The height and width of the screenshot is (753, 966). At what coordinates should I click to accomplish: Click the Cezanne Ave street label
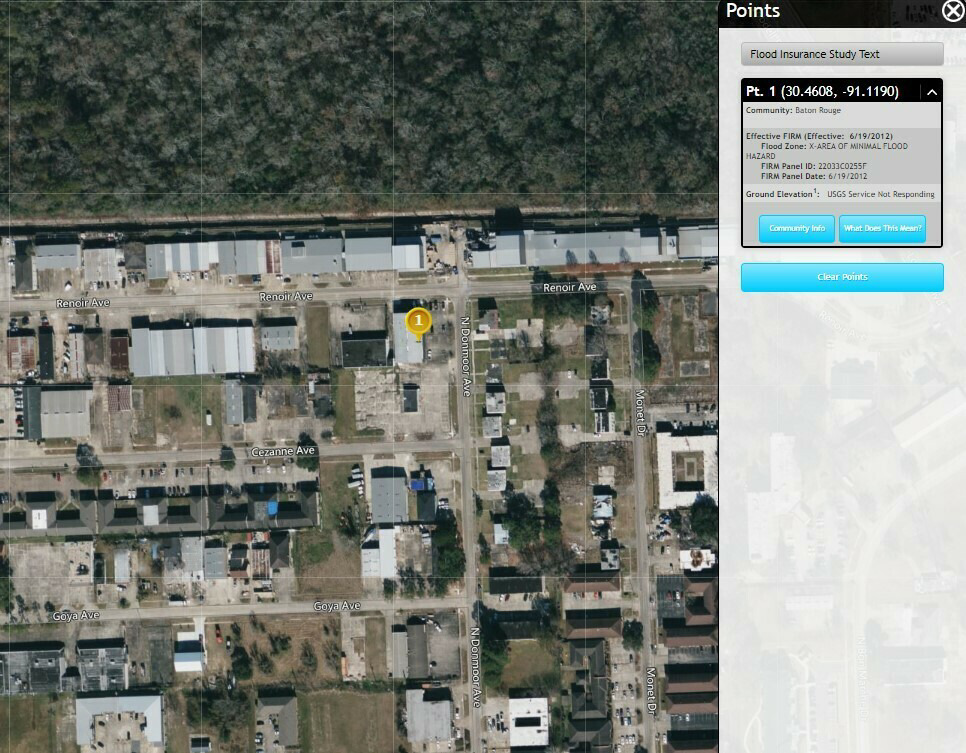283,451
